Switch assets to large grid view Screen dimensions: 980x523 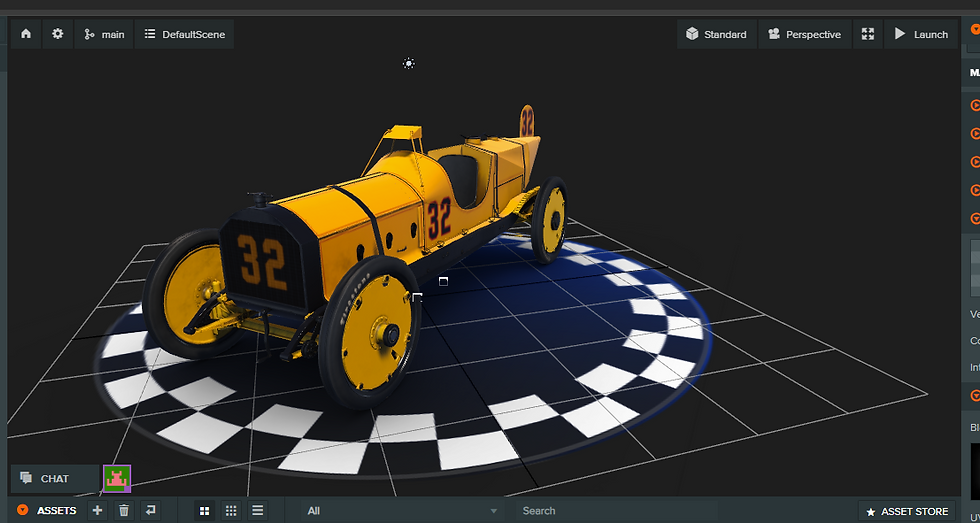click(204, 511)
